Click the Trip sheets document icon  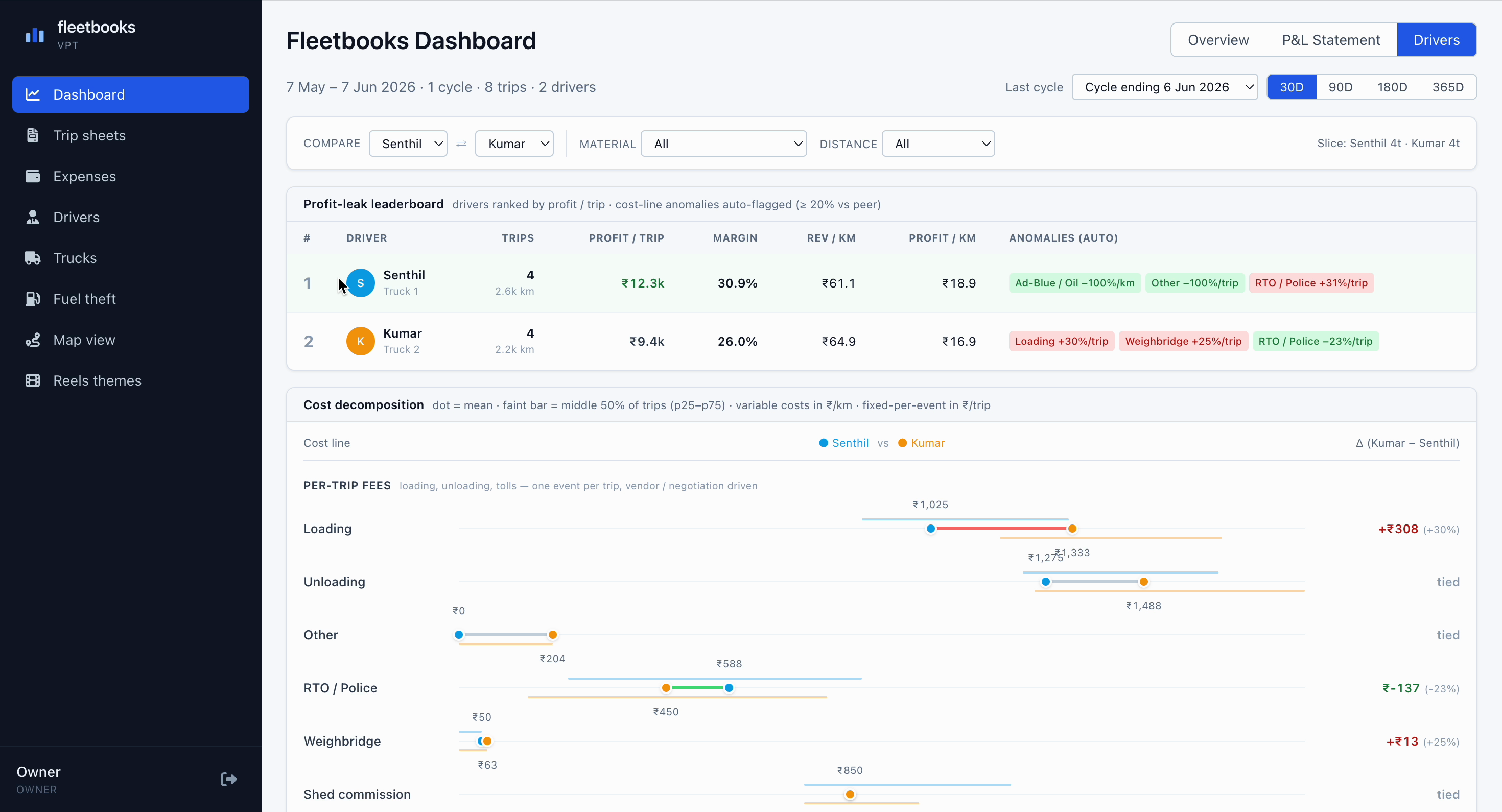[33, 135]
